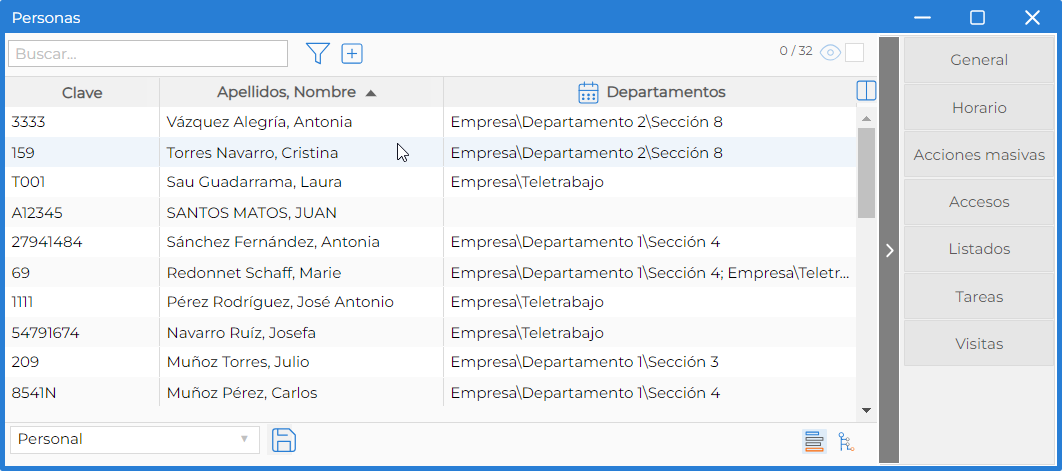The width and height of the screenshot is (1062, 471).
Task: Minimize the Personas window
Action: pyautogui.click(x=922, y=18)
